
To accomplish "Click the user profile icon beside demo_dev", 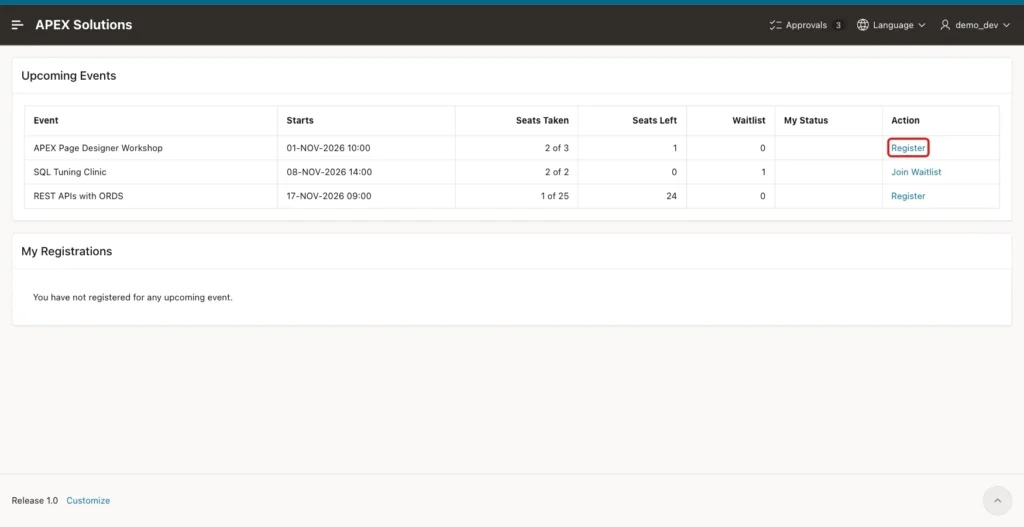I will [x=945, y=25].
